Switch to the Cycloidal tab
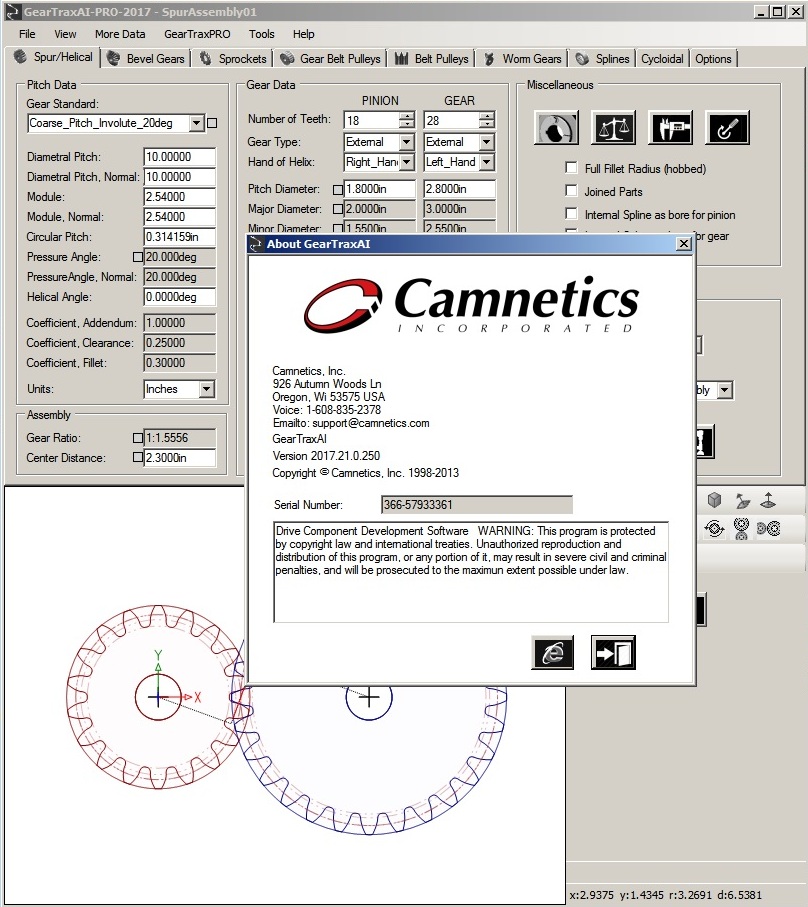The height and width of the screenshot is (907, 808). 662,58
